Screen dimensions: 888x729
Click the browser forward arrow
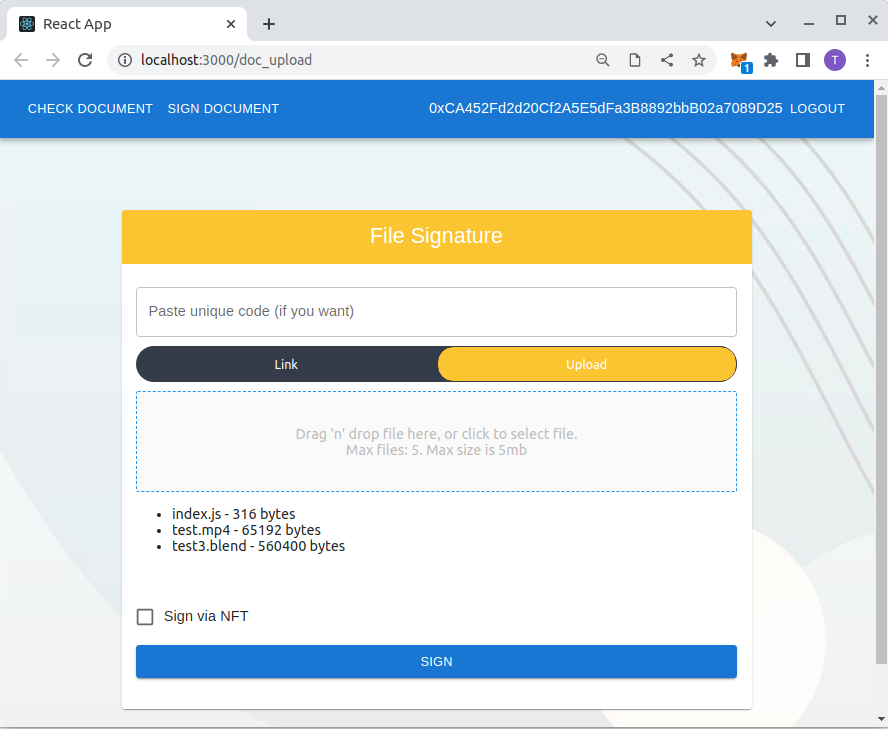[53, 60]
